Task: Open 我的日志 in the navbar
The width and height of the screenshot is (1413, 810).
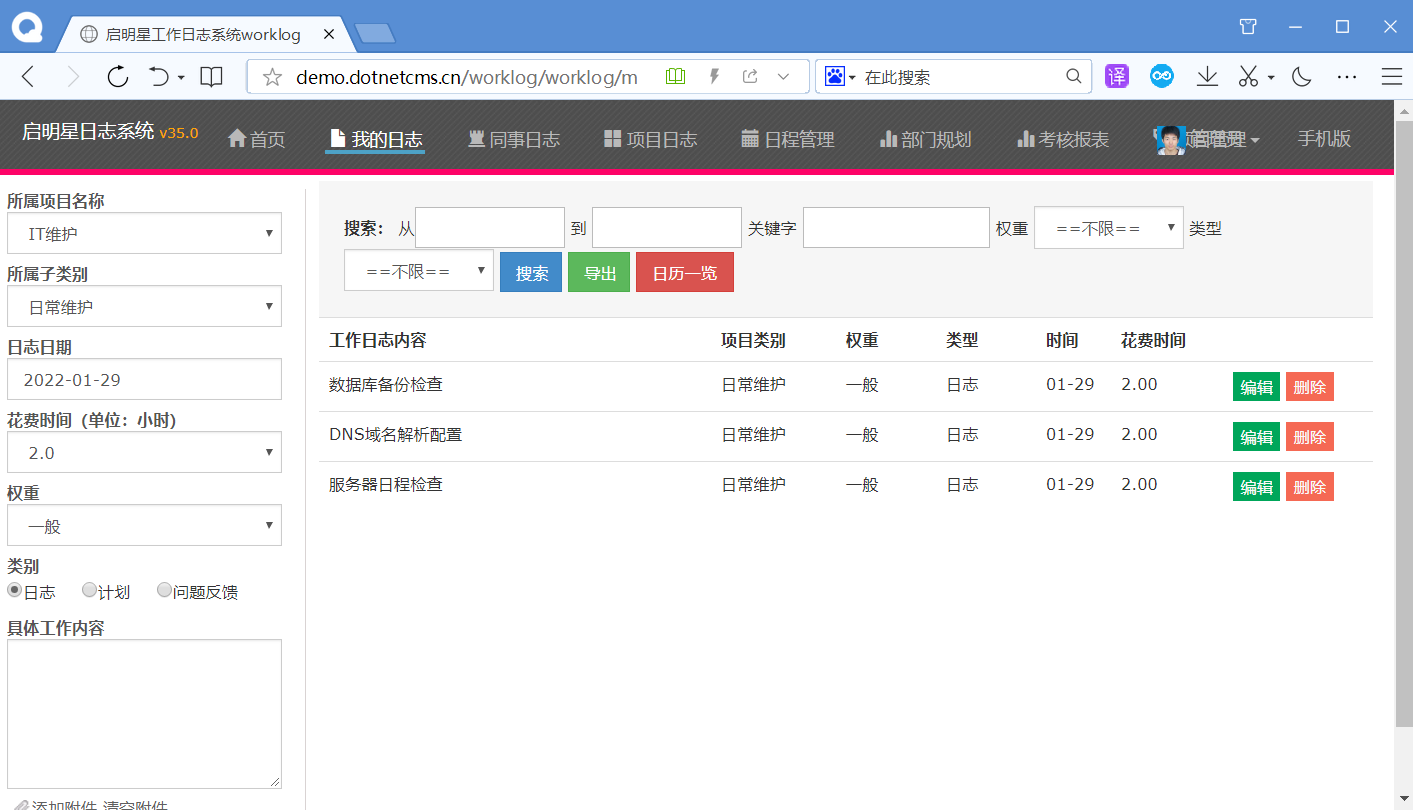Action: pos(376,140)
